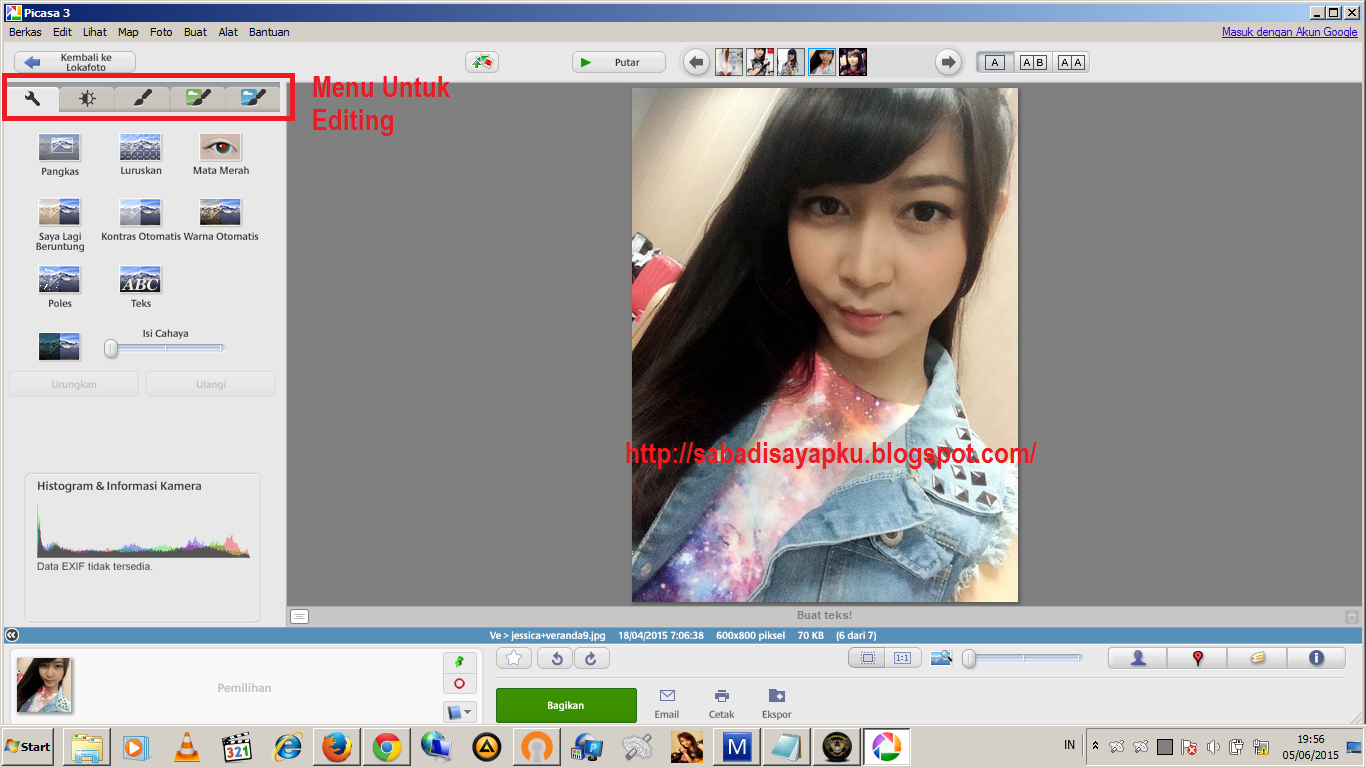The height and width of the screenshot is (768, 1366).
Task: Select the first filmstrip thumbnail
Action: click(x=729, y=62)
